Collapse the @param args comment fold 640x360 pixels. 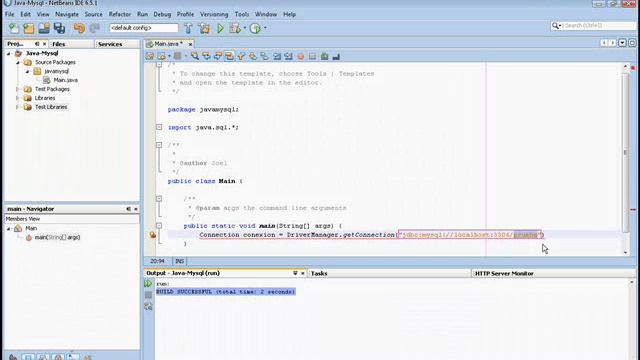point(159,199)
